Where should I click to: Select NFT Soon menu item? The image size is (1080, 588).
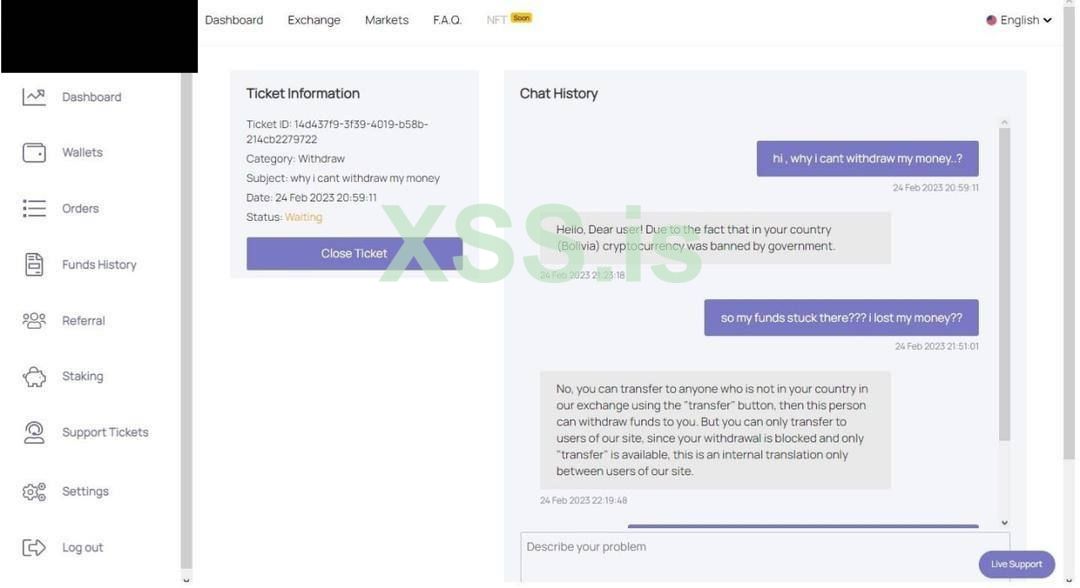[508, 19]
